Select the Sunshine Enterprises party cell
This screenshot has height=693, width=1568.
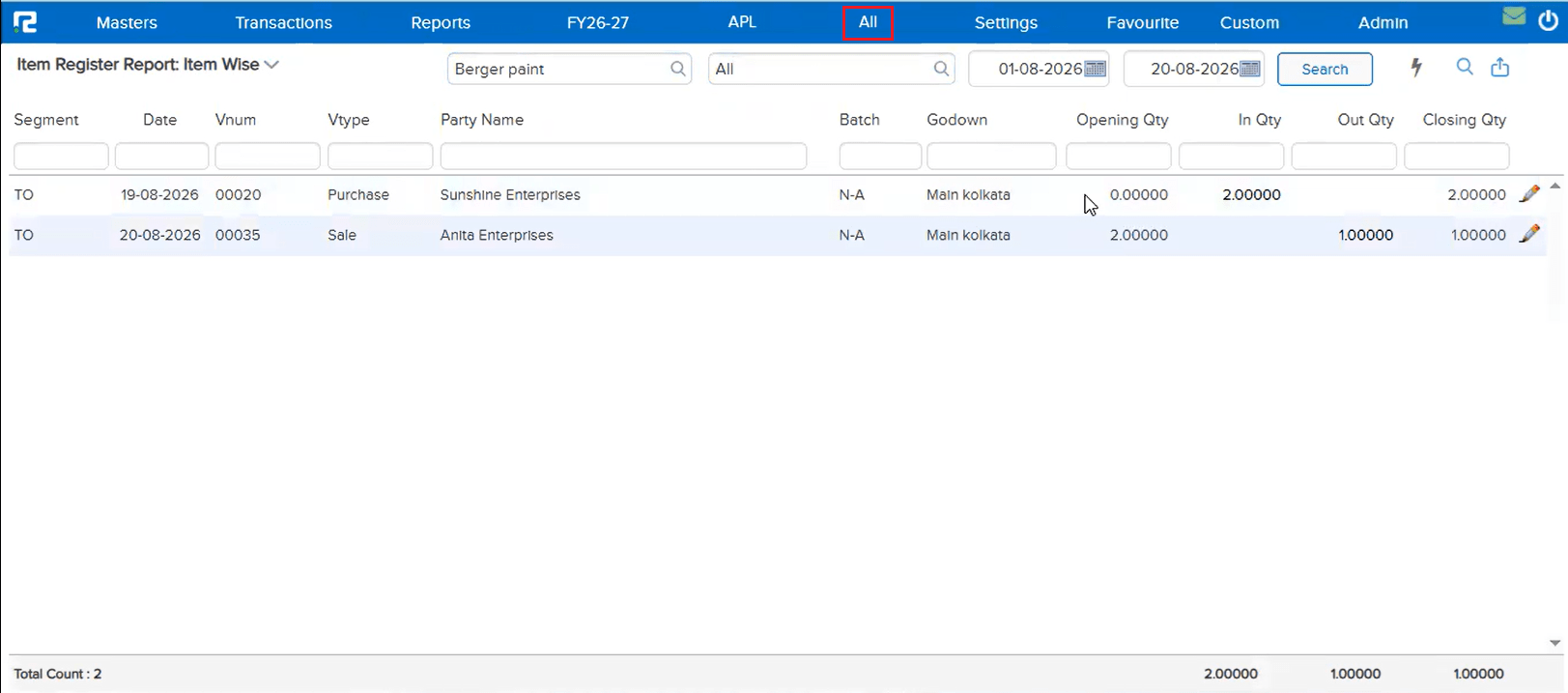pos(510,194)
